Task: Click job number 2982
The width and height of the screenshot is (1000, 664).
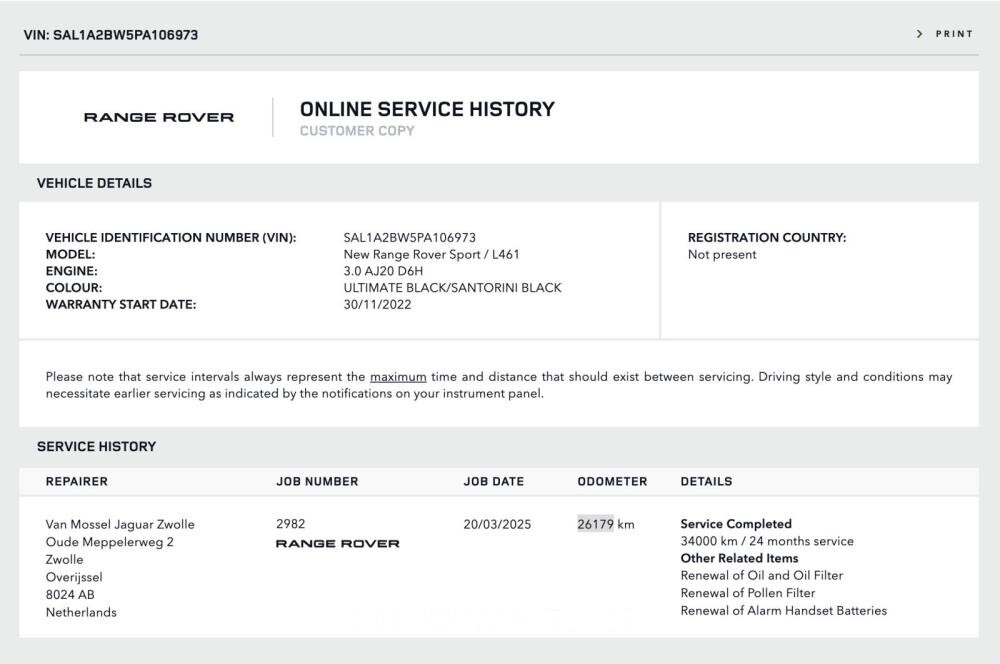Action: [x=290, y=524]
